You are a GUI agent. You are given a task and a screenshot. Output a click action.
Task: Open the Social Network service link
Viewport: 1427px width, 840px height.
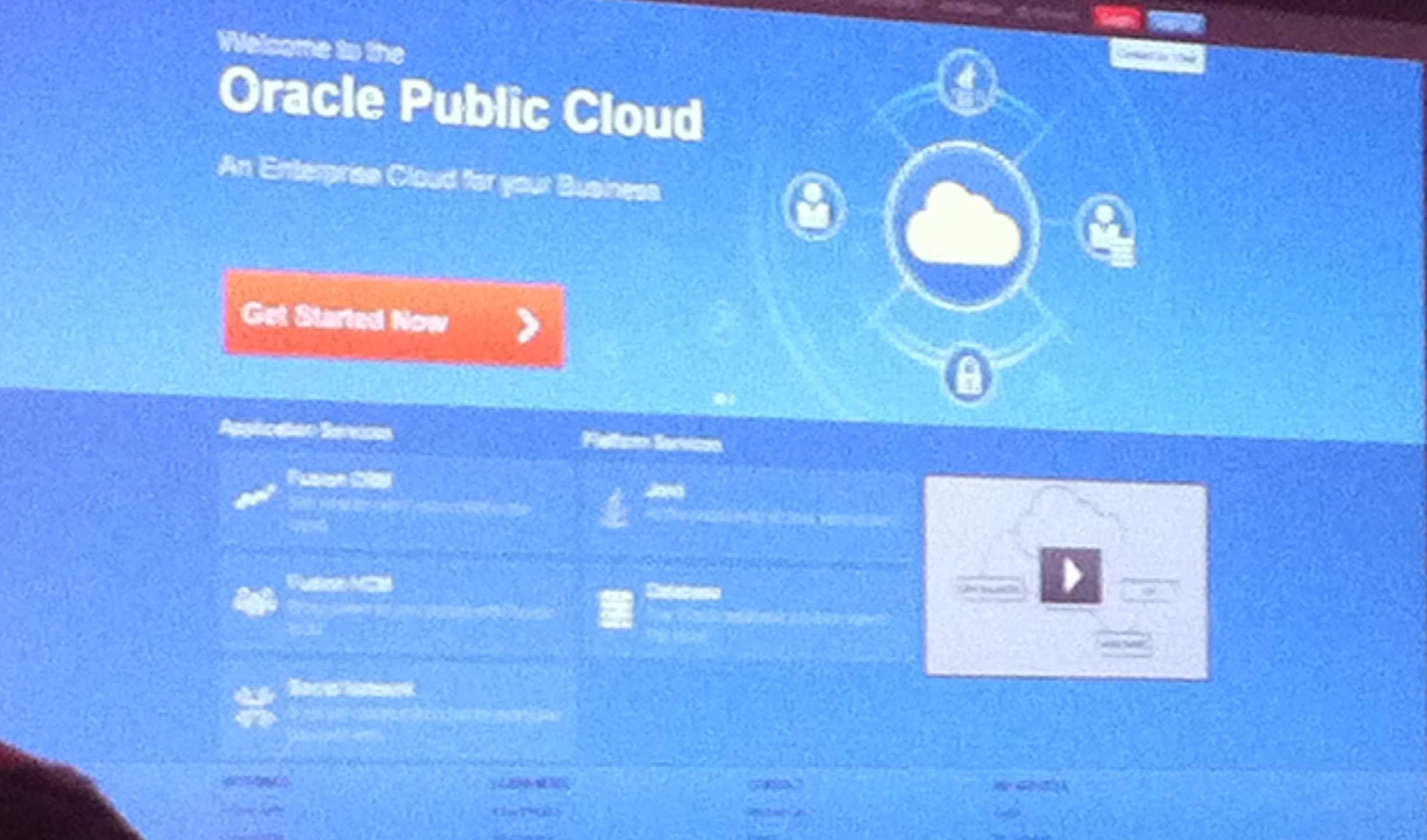point(351,689)
